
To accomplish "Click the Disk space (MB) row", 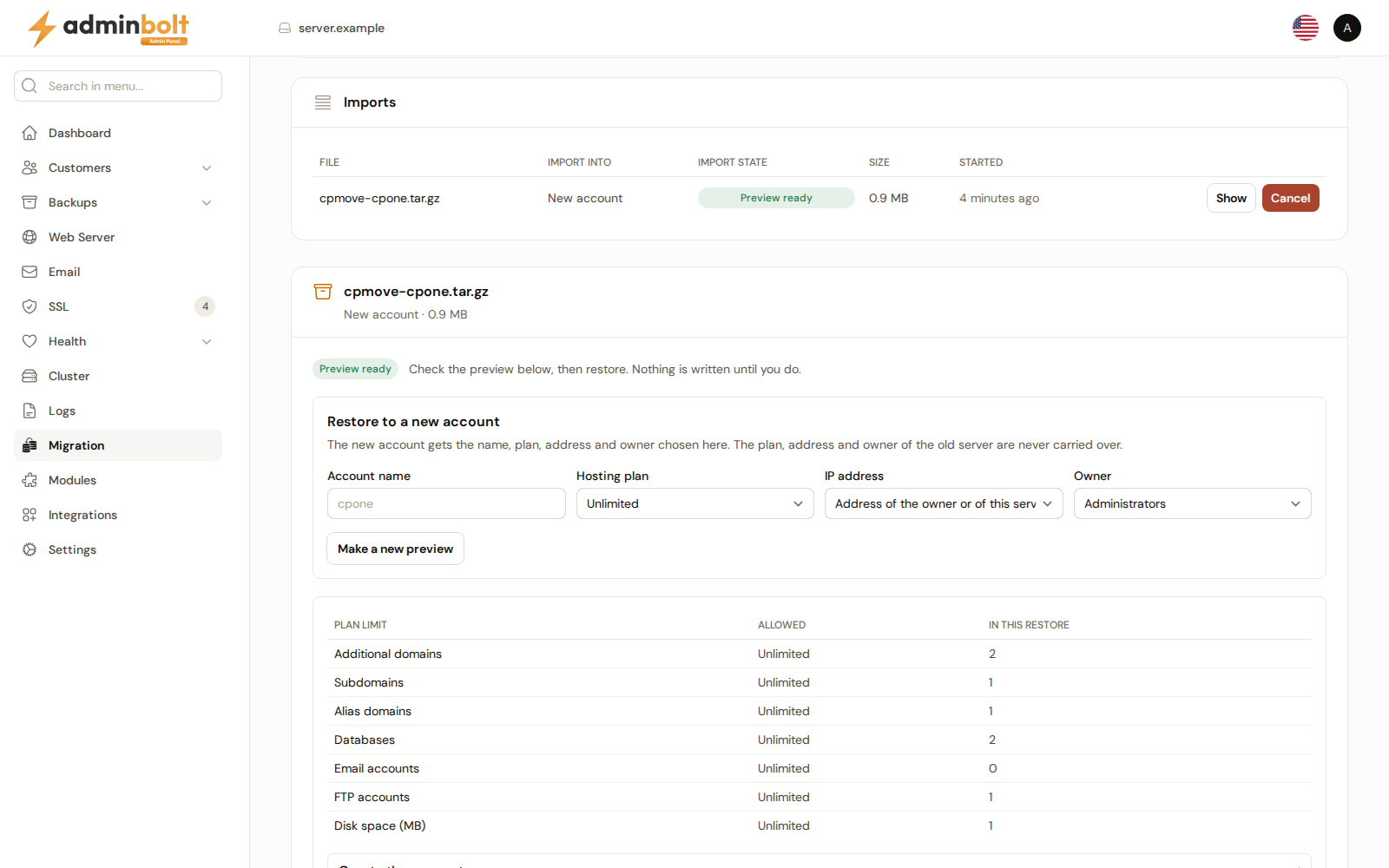I will (x=820, y=825).
